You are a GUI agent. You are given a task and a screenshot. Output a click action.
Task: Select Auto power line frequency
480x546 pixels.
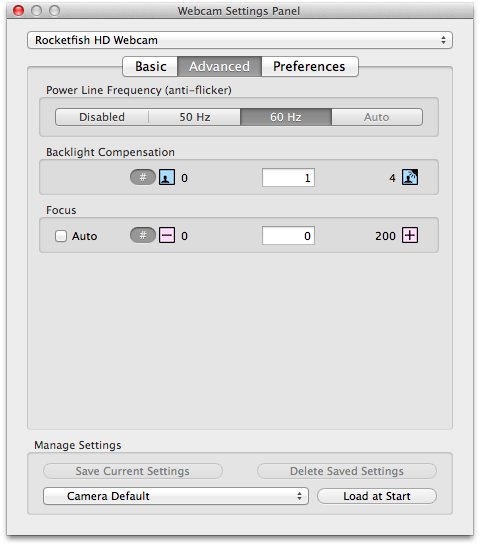click(x=377, y=117)
